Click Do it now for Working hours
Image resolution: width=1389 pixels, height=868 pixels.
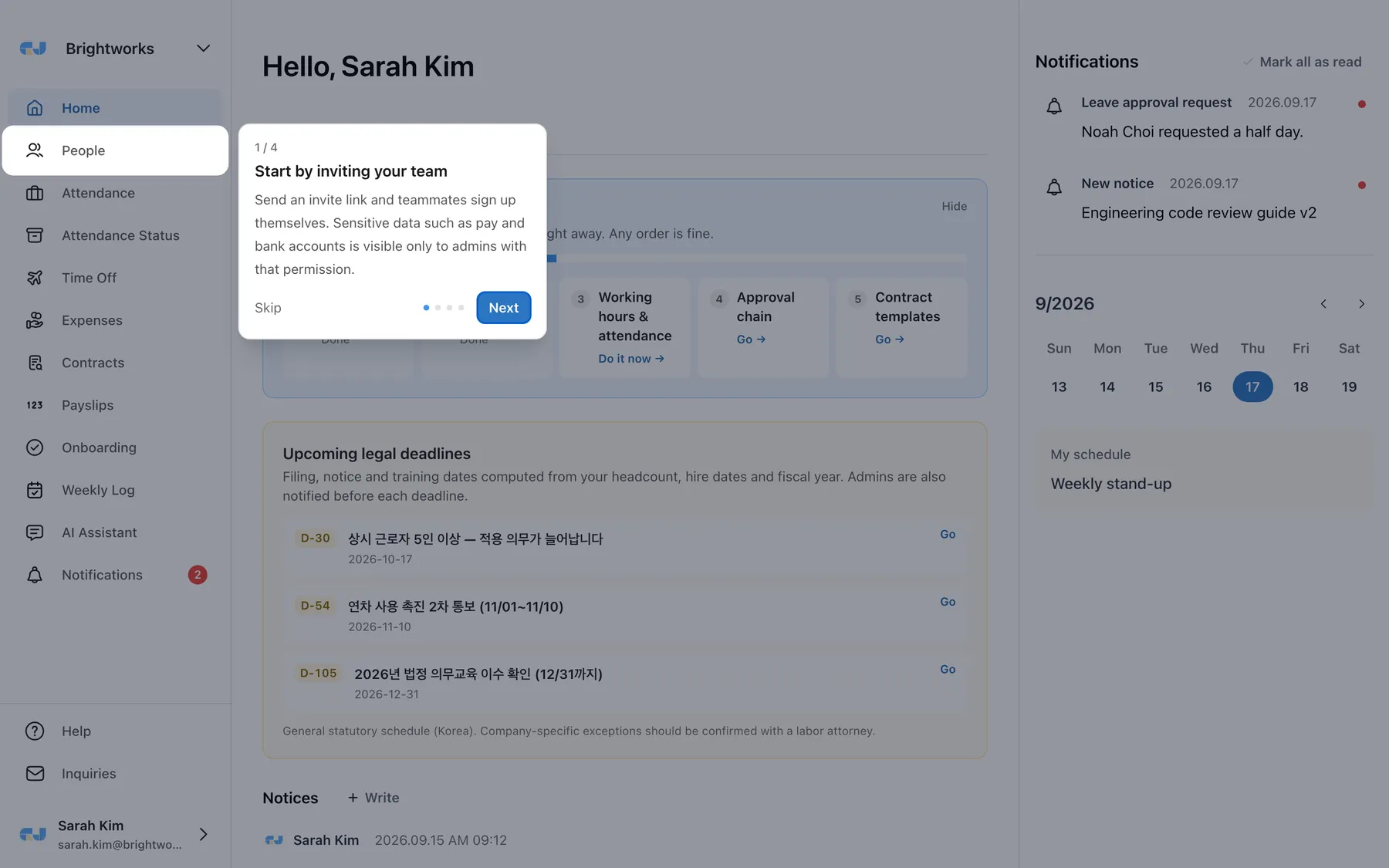631,359
